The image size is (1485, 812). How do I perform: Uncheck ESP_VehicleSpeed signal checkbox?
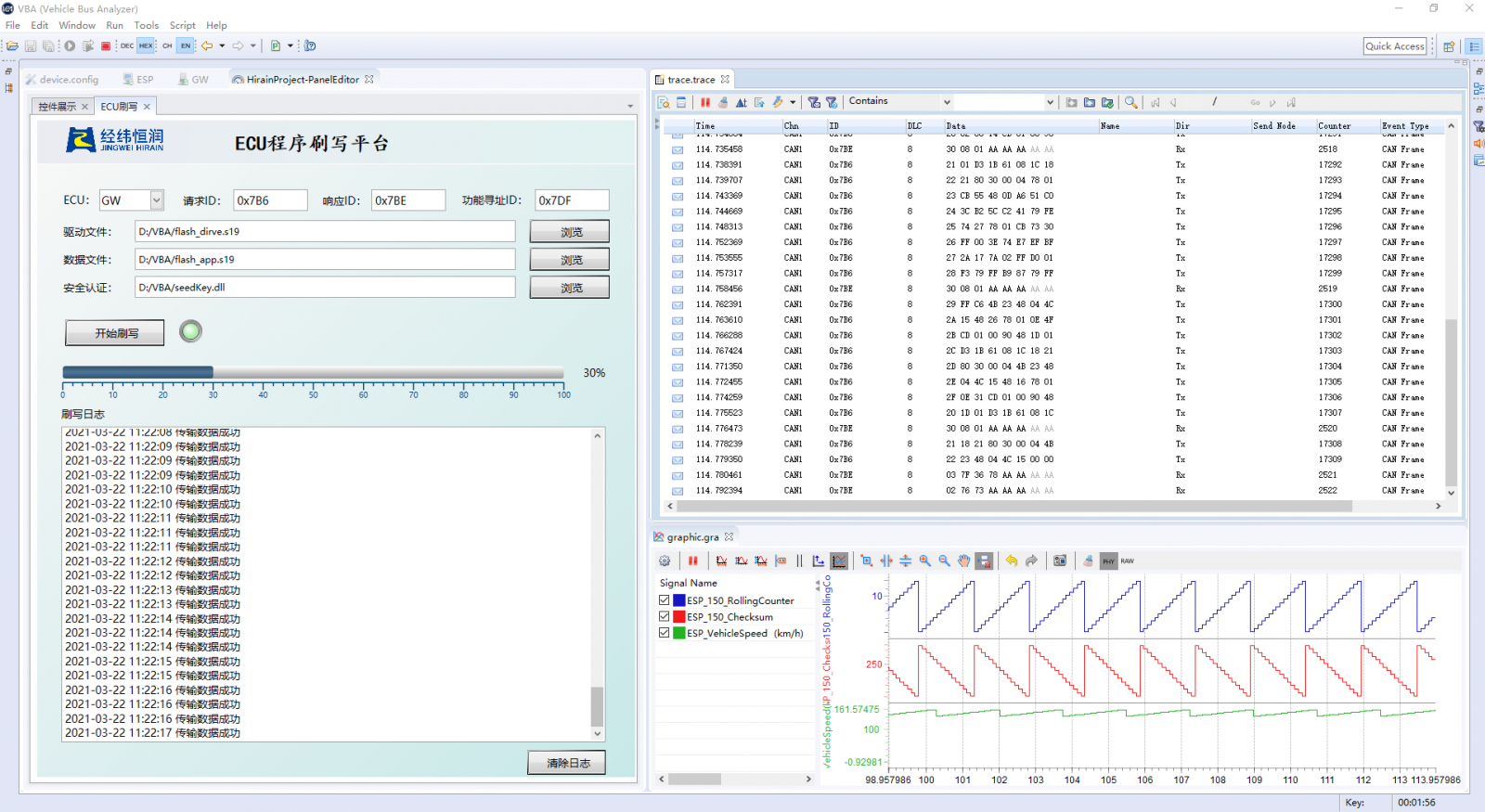point(665,633)
